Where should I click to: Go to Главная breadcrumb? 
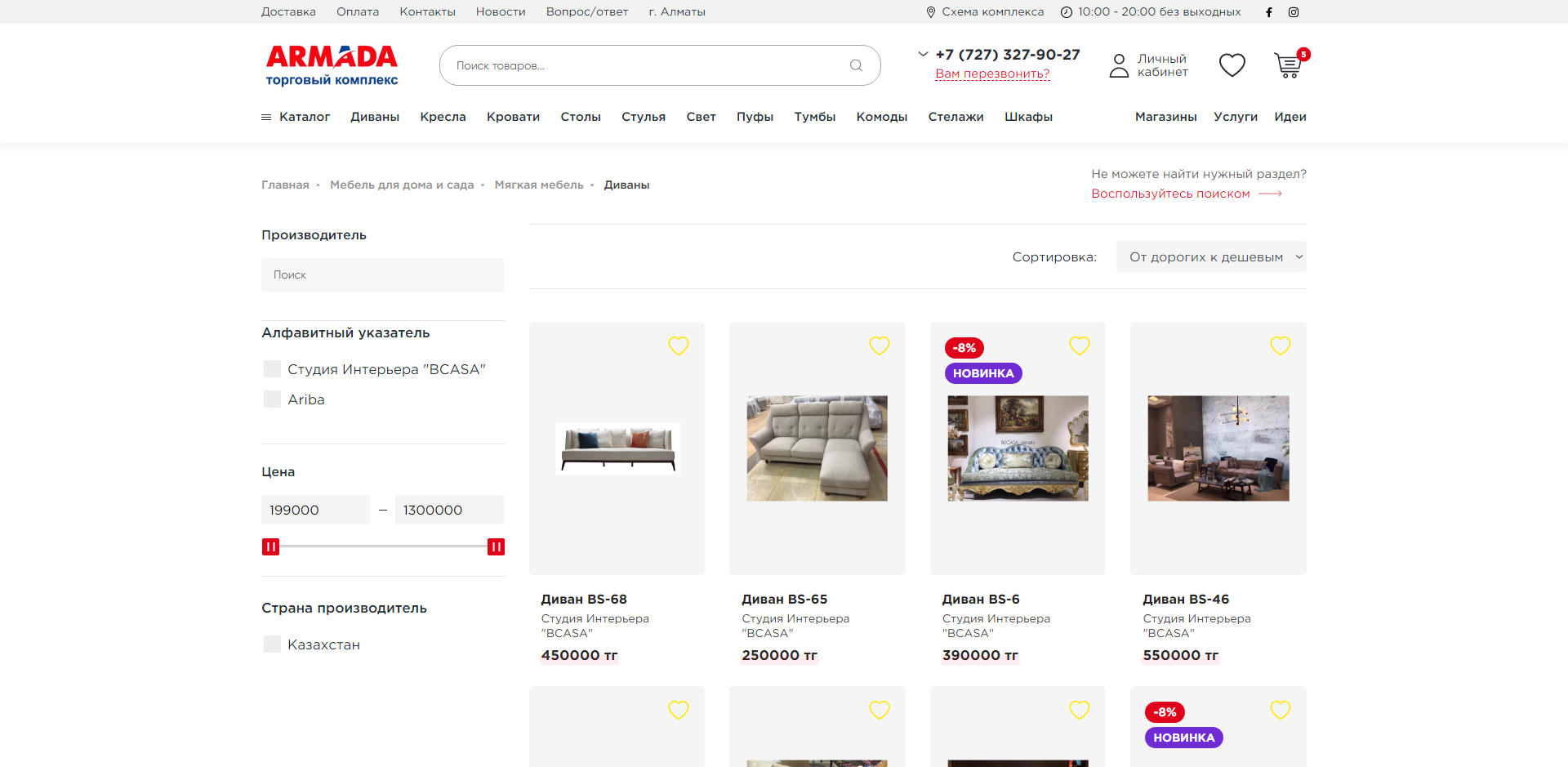pyautogui.click(x=285, y=185)
